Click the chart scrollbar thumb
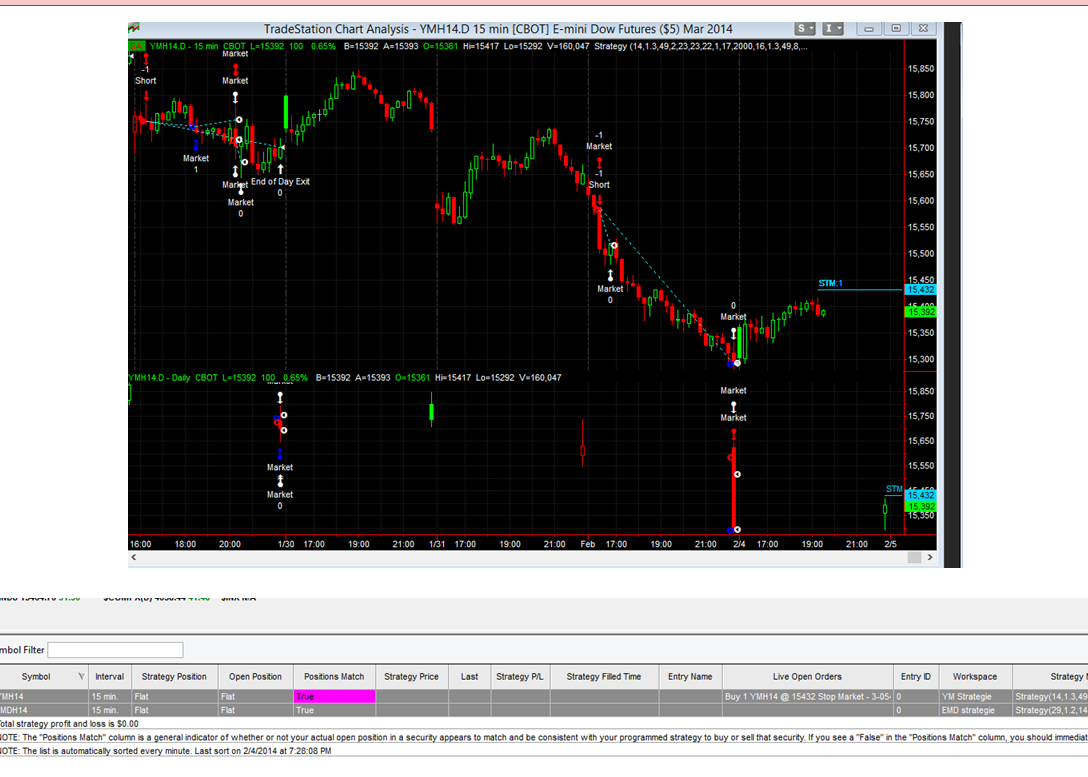 pyautogui.click(x=915, y=557)
